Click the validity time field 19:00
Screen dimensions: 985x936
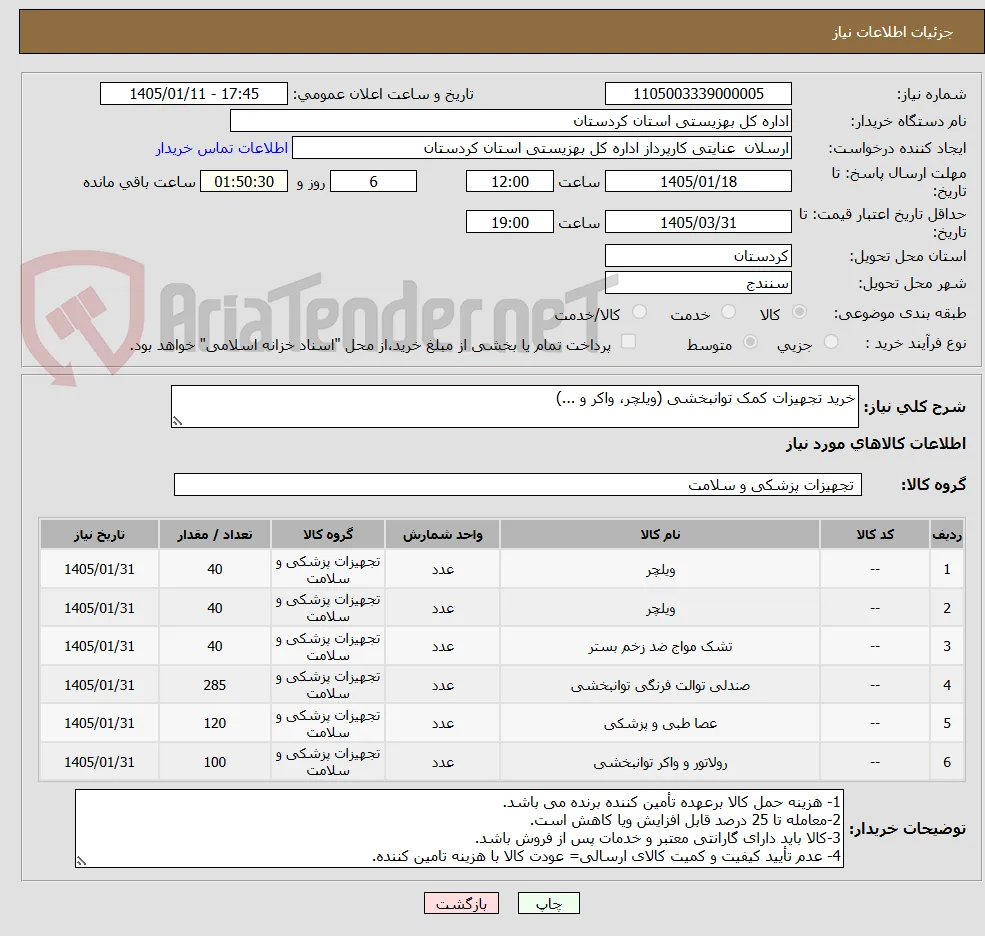click(509, 222)
